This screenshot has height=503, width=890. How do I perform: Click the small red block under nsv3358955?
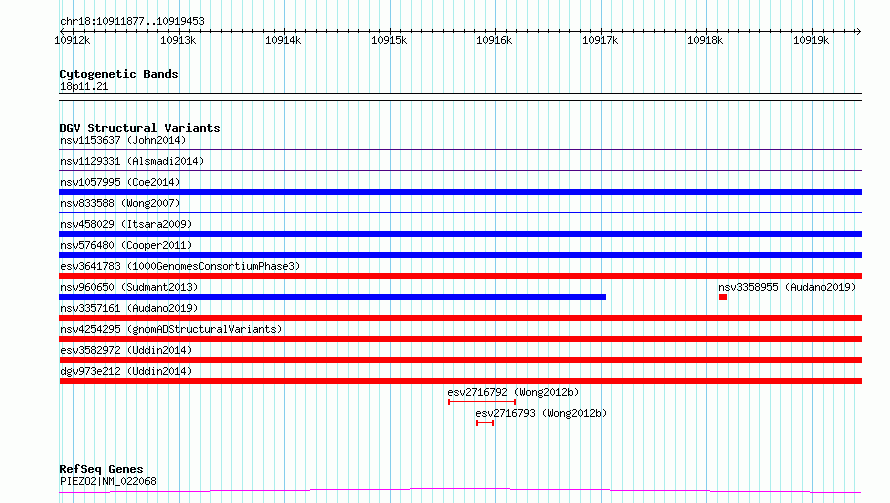pos(723,297)
